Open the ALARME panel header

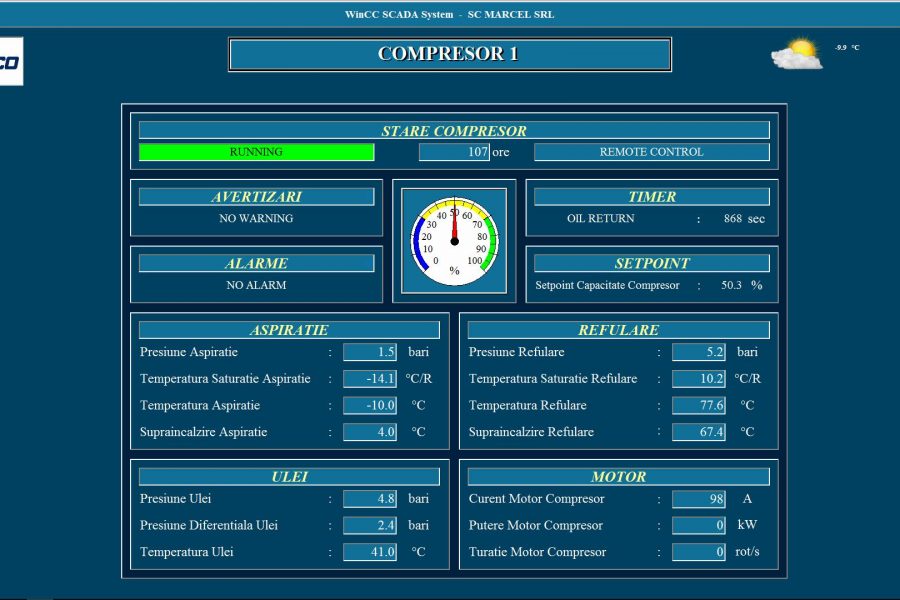[256, 263]
